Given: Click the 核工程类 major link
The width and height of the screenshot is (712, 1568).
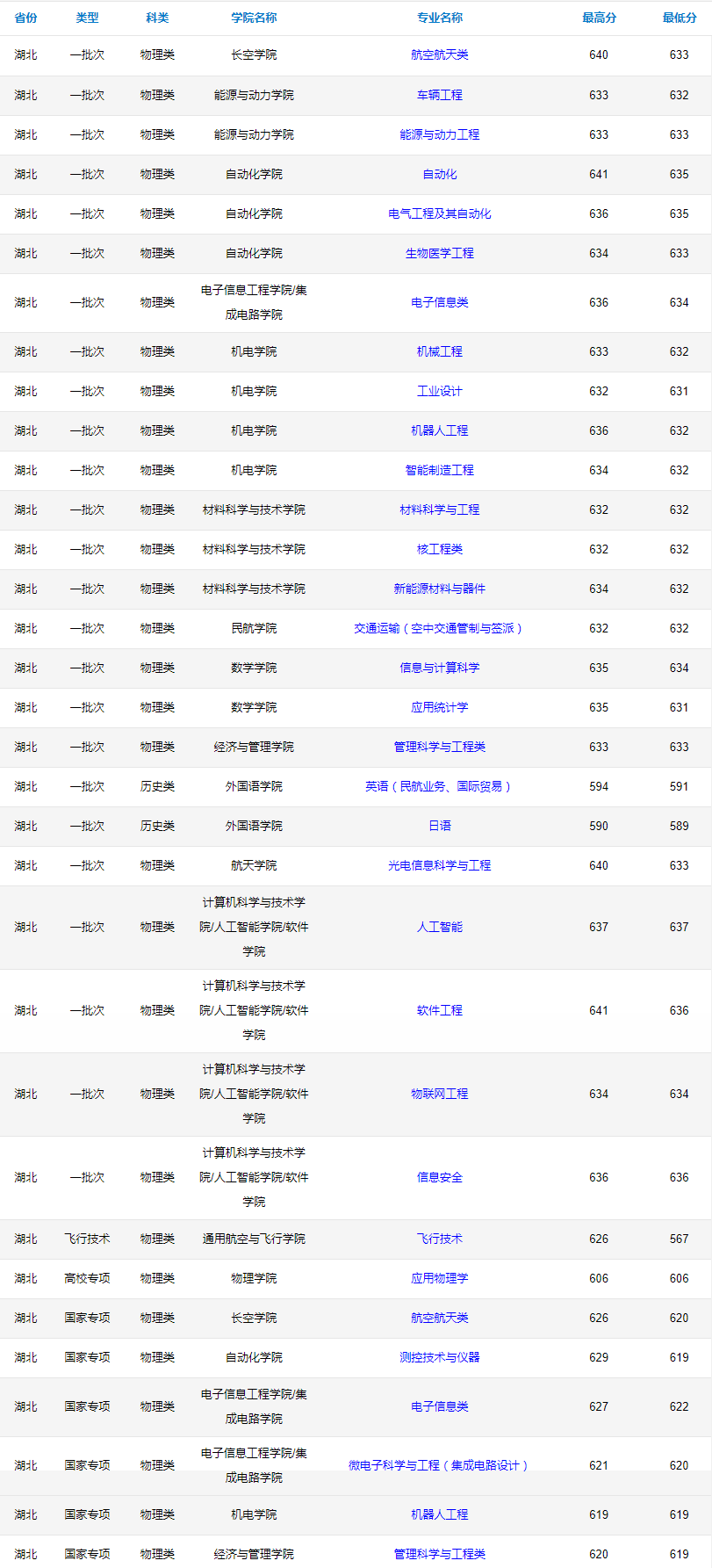Looking at the screenshot, I should (439, 549).
